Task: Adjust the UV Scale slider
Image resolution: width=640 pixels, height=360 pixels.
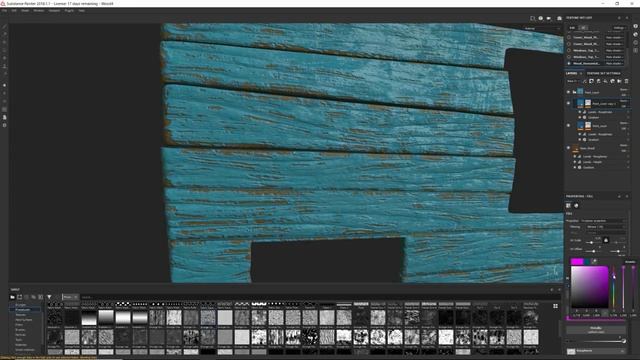Action: click(592, 242)
